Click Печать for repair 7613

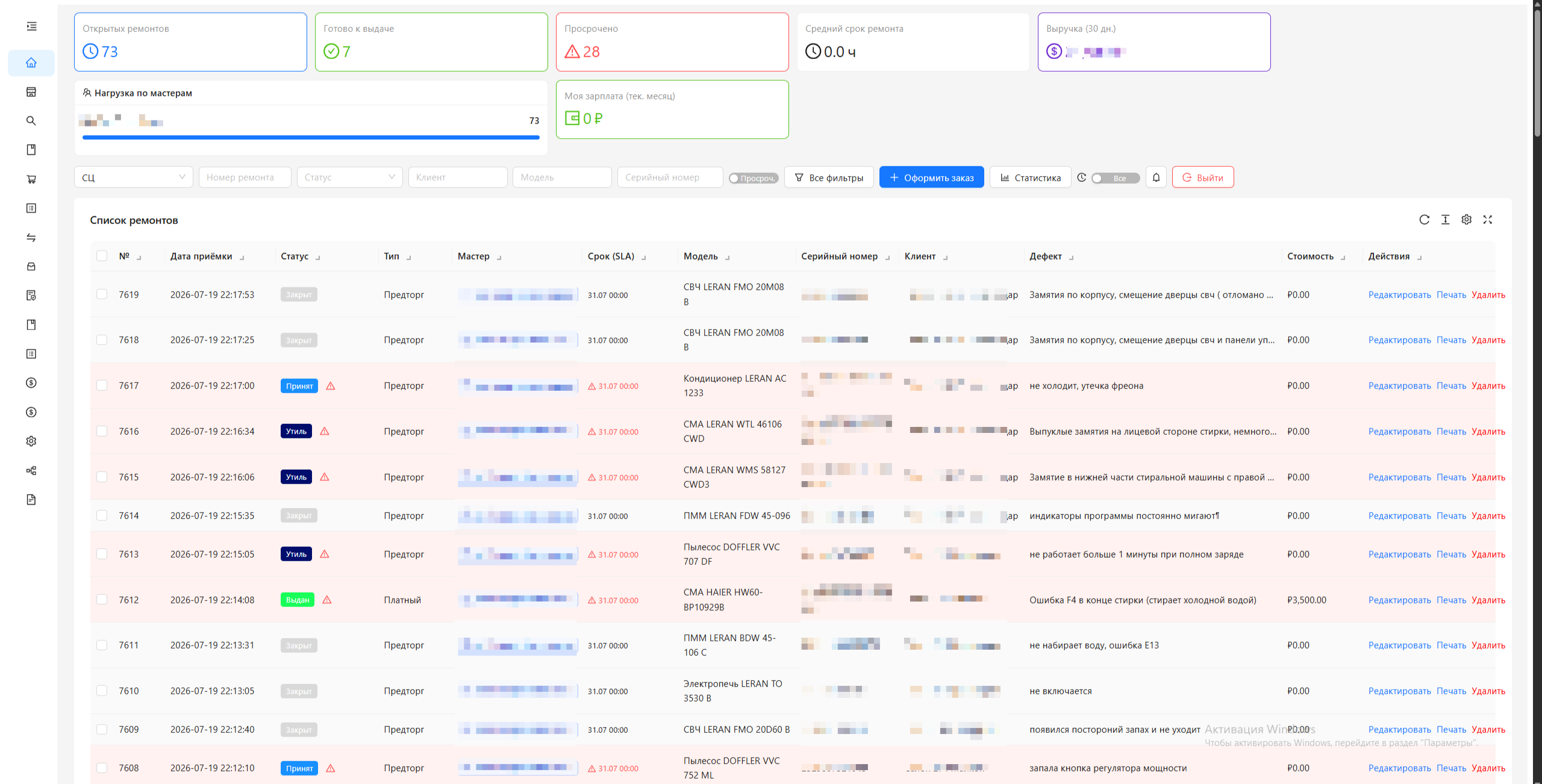[1451, 554]
